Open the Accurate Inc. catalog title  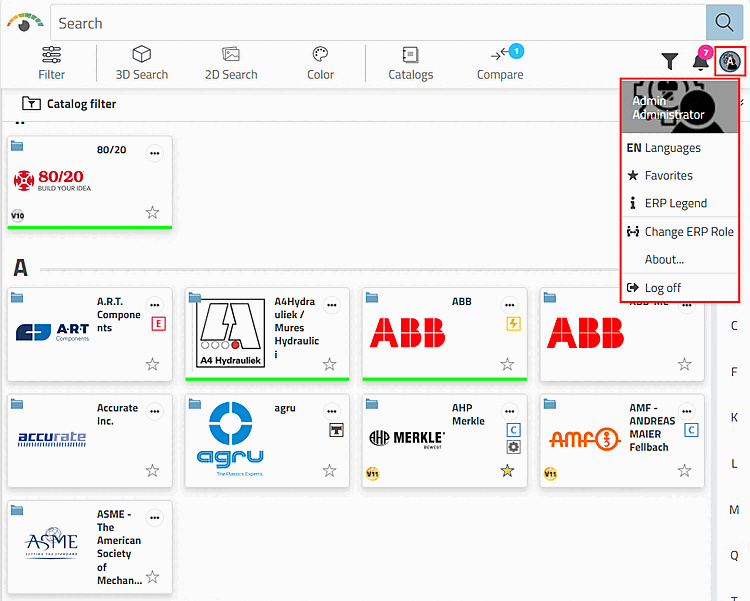coord(117,414)
